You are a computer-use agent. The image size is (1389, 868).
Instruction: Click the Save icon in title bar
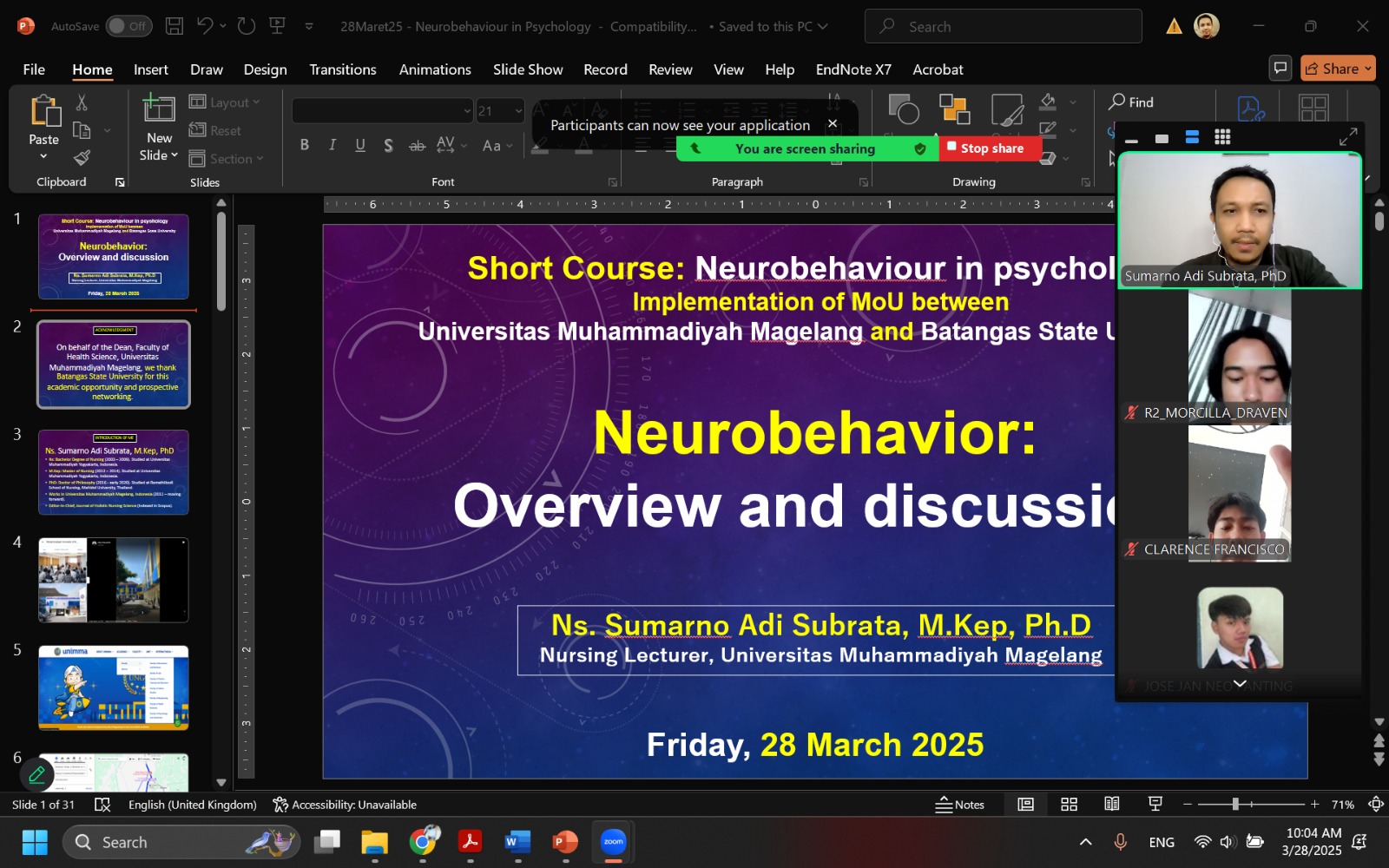[174, 26]
